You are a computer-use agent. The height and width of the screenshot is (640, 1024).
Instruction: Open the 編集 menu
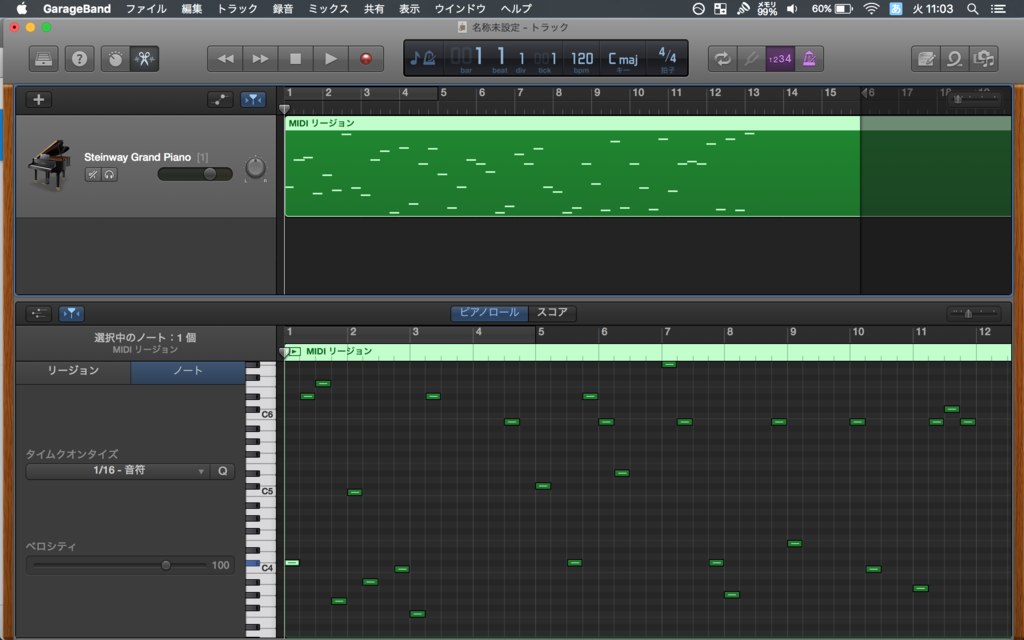coord(191,8)
